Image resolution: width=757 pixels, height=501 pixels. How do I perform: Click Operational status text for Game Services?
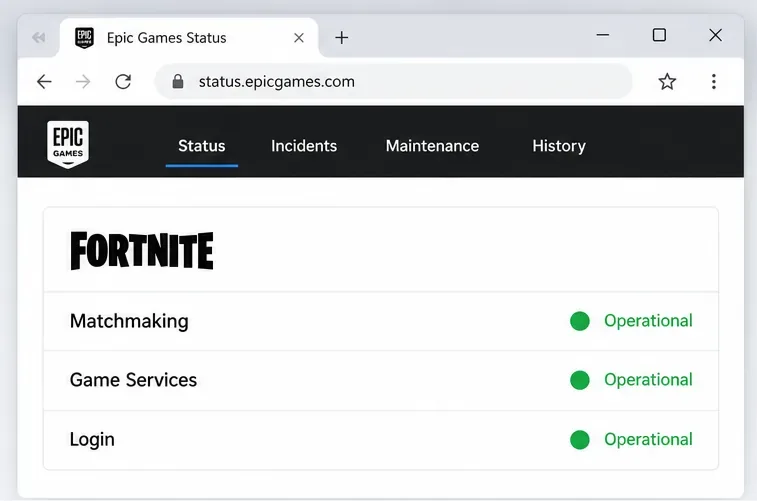[x=648, y=380]
